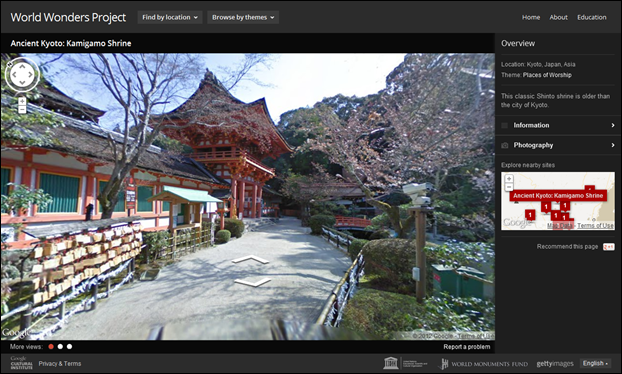Open the UNESCO logo link

[405, 363]
